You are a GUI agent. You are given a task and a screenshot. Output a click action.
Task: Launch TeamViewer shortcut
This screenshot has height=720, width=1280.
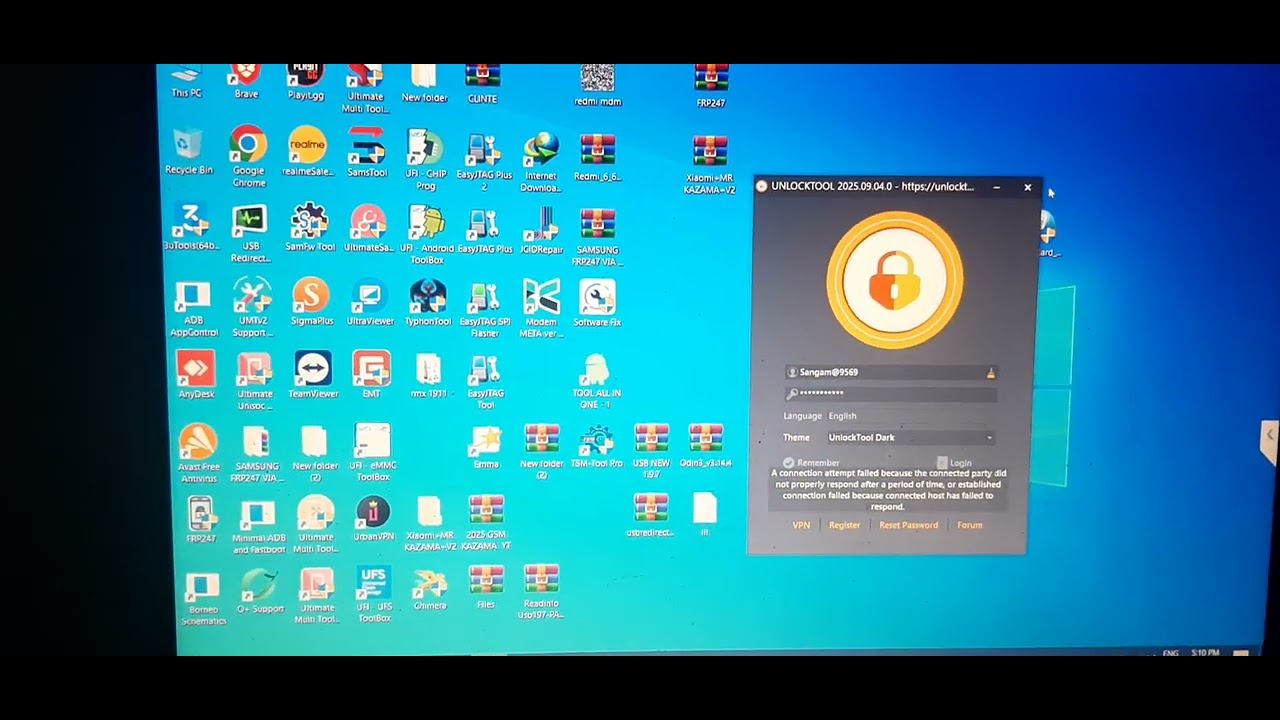click(313, 375)
